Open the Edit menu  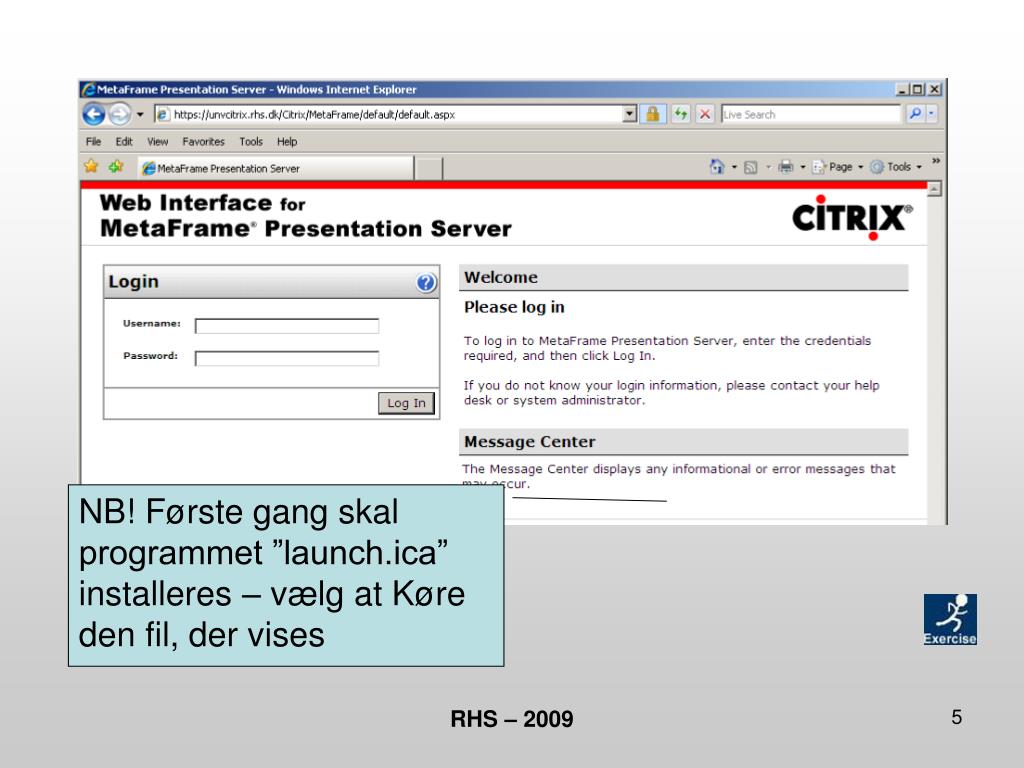[x=124, y=142]
